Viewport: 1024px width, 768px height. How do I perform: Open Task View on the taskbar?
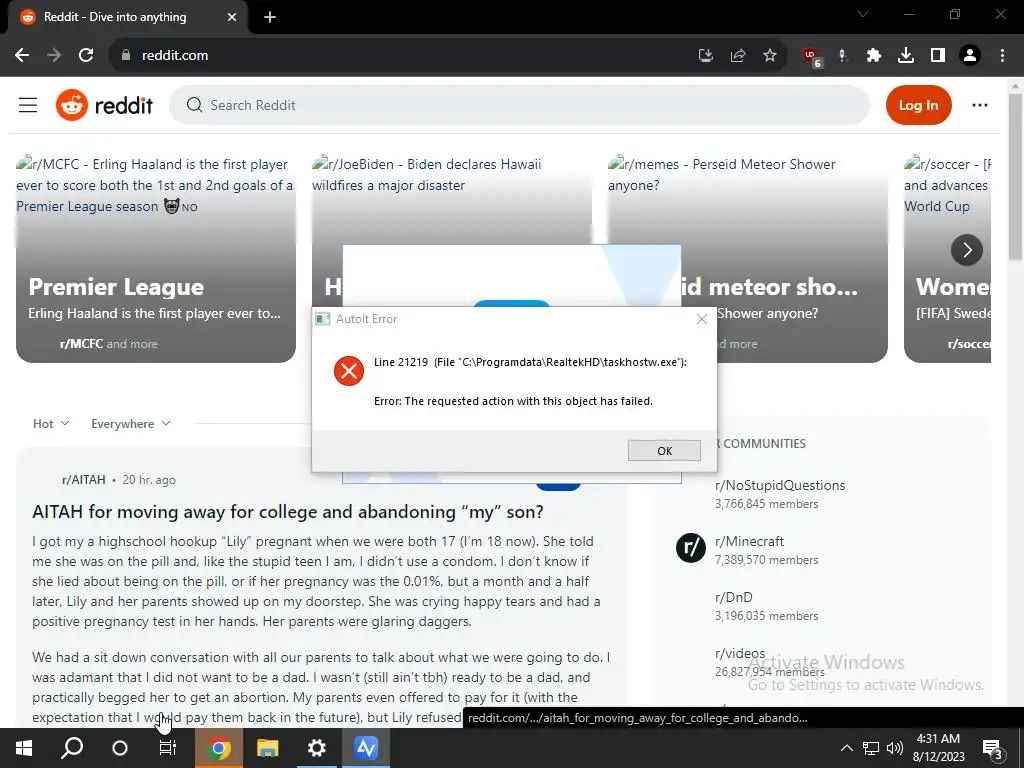click(x=168, y=748)
